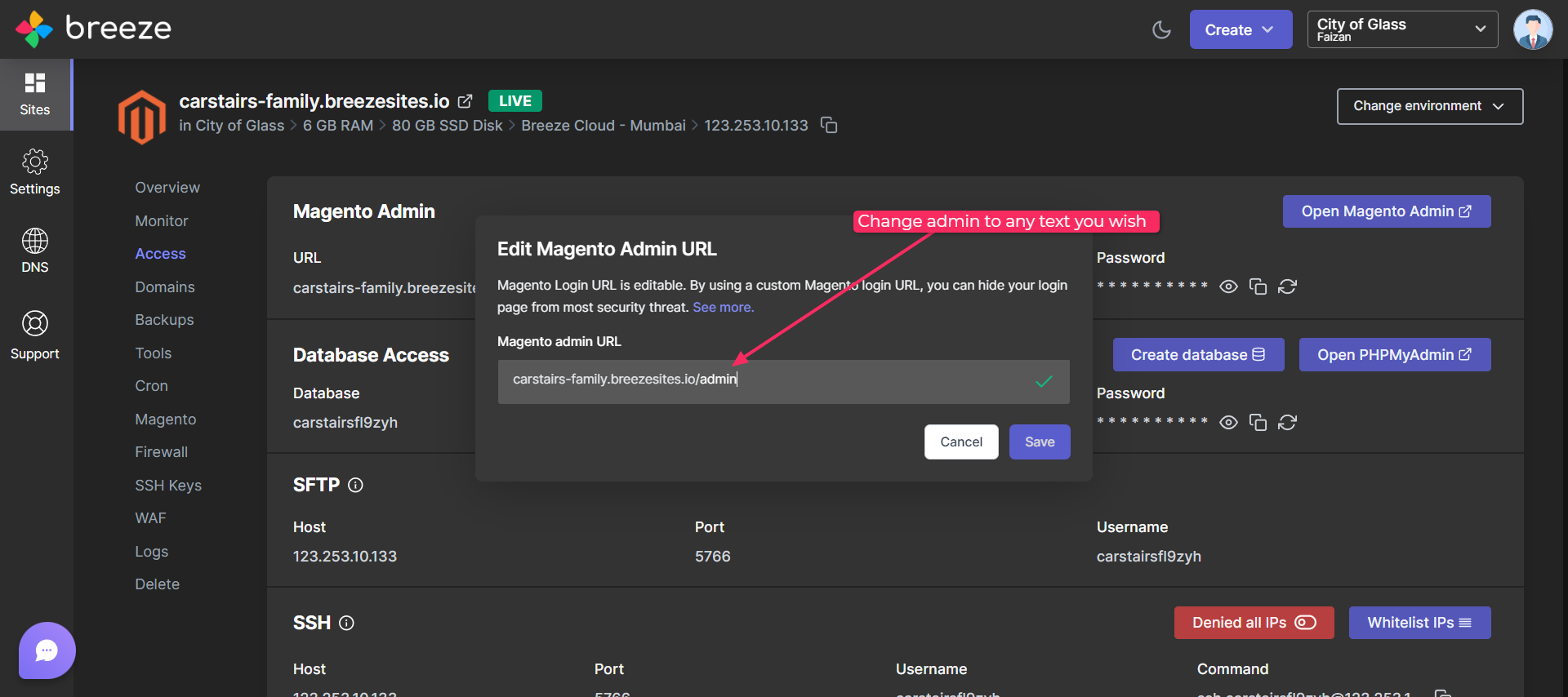Click into Magento admin URL field
The height and width of the screenshot is (697, 1568).
pos(784,382)
